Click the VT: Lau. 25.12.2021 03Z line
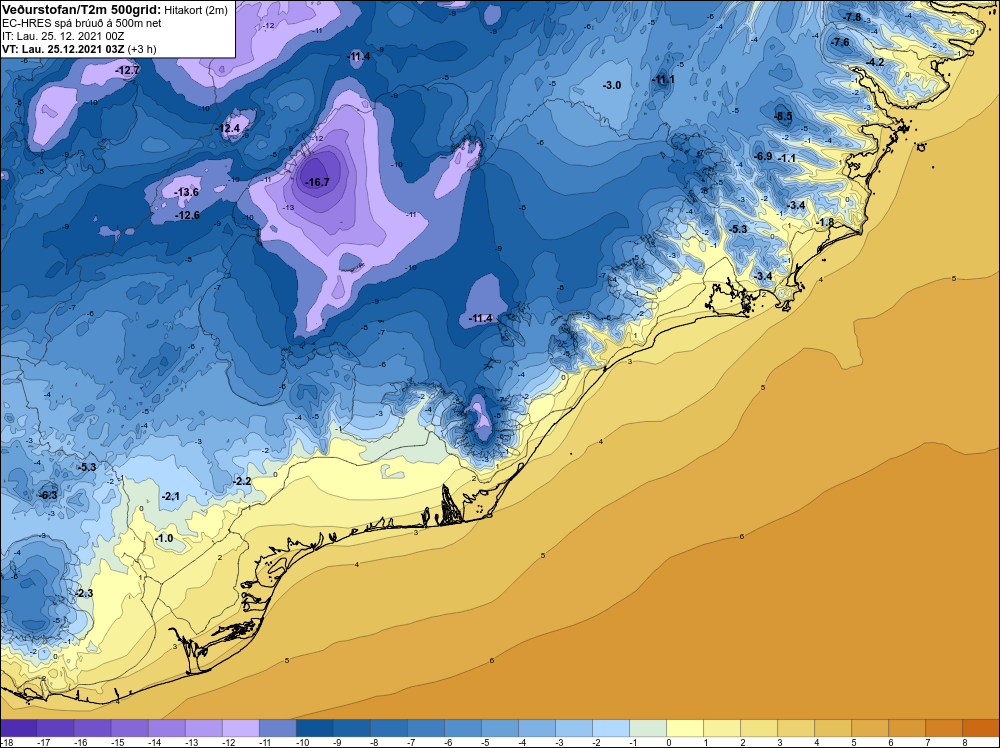Viewport: 1000px width, 748px height. (x=79, y=49)
